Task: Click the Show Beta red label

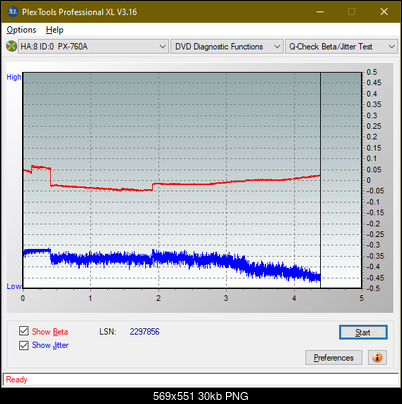Action: (50, 332)
